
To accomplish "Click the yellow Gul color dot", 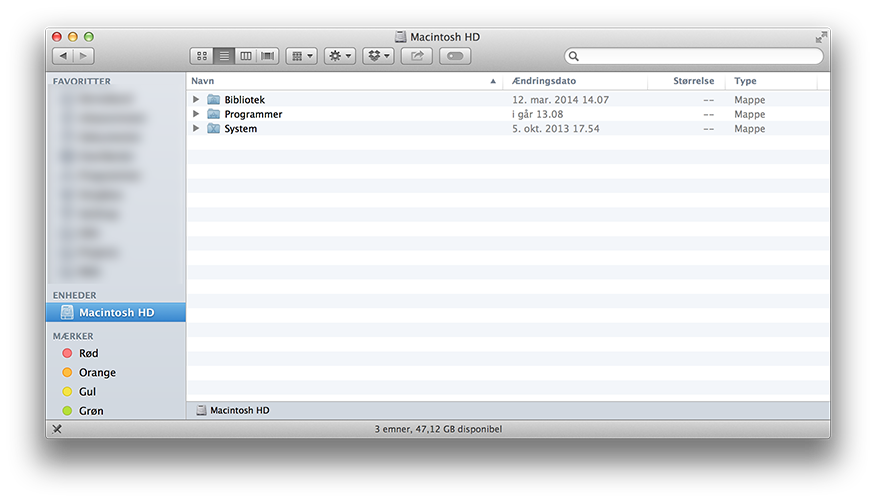I will (x=67, y=391).
